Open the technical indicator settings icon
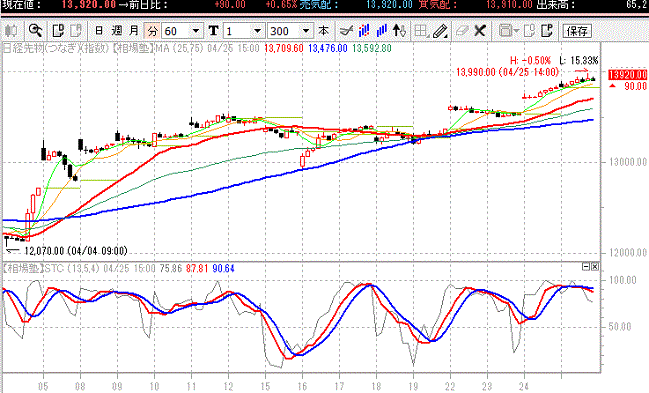Image resolution: width=649 pixels, height=393 pixels. coord(346,31)
